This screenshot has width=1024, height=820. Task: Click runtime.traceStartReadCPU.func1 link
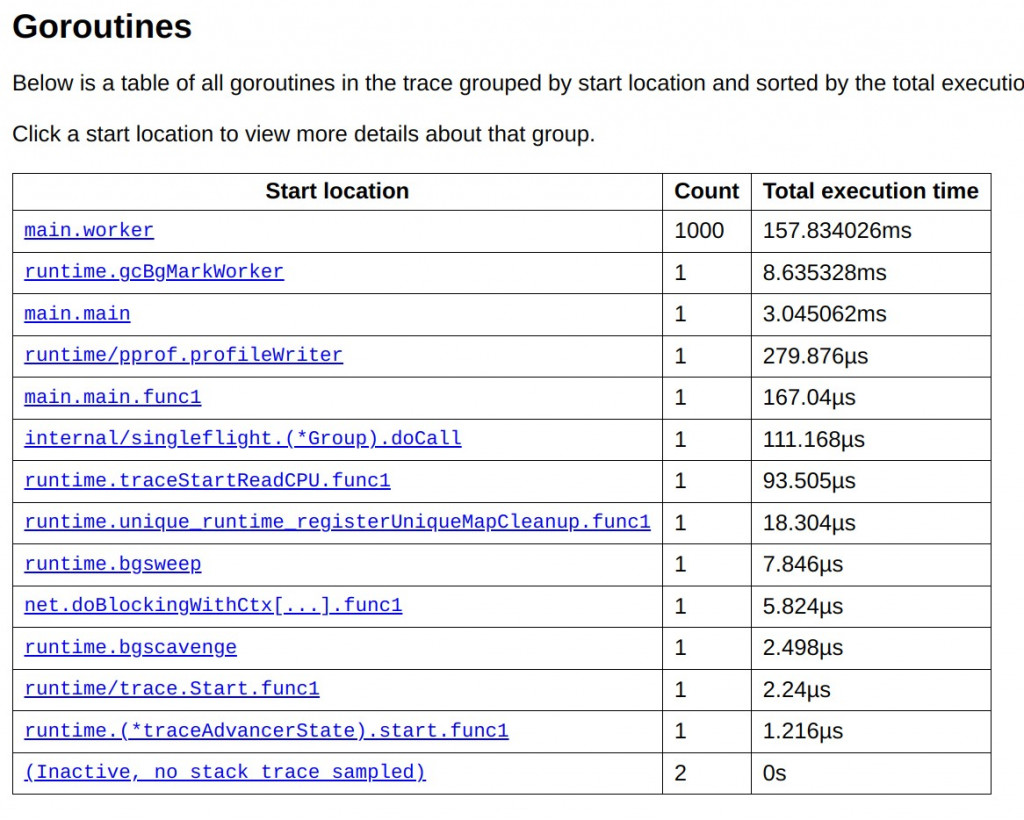(207, 481)
